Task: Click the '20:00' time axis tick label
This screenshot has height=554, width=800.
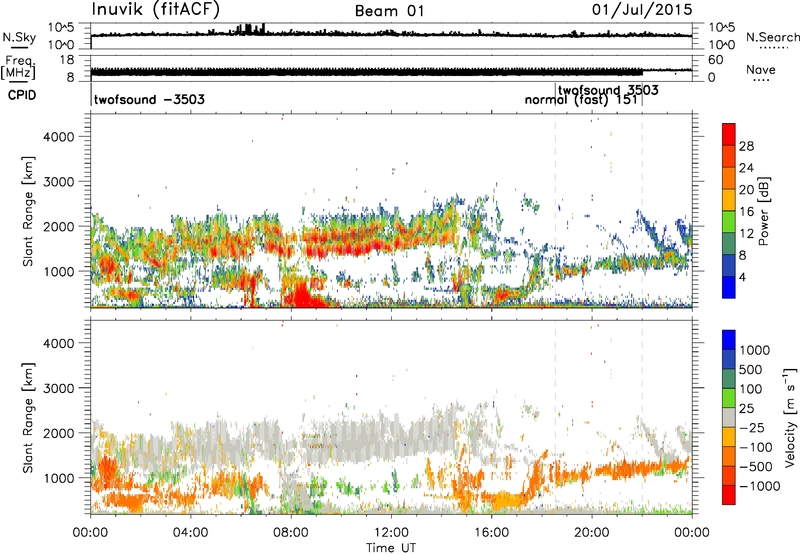Action: (x=592, y=533)
